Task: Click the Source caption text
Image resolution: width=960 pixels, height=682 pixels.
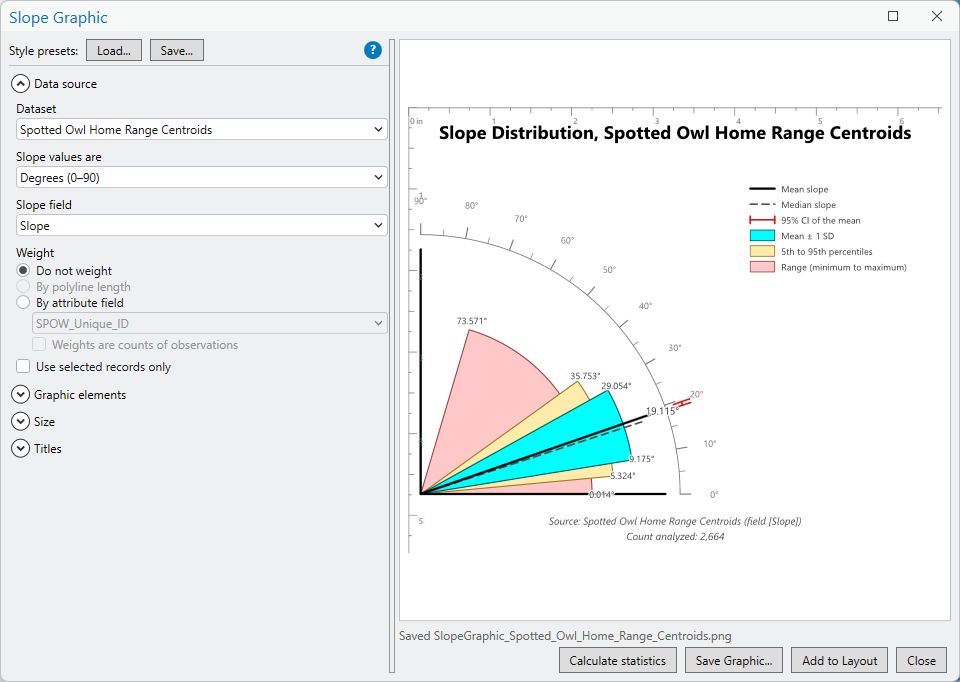Action: [x=675, y=521]
